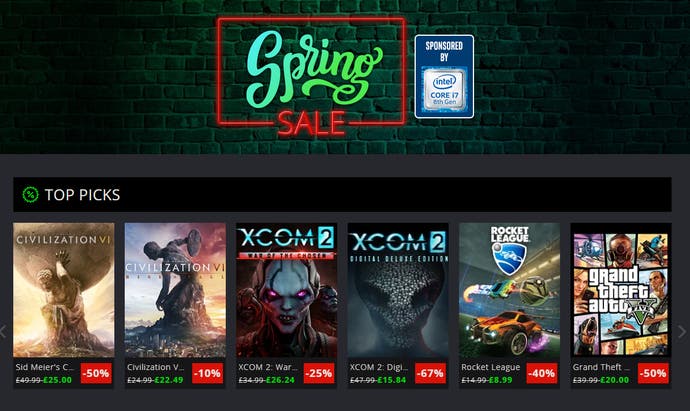Image resolution: width=690 pixels, height=411 pixels.
Task: Open the Civilization VI cover art
Action: pos(64,290)
